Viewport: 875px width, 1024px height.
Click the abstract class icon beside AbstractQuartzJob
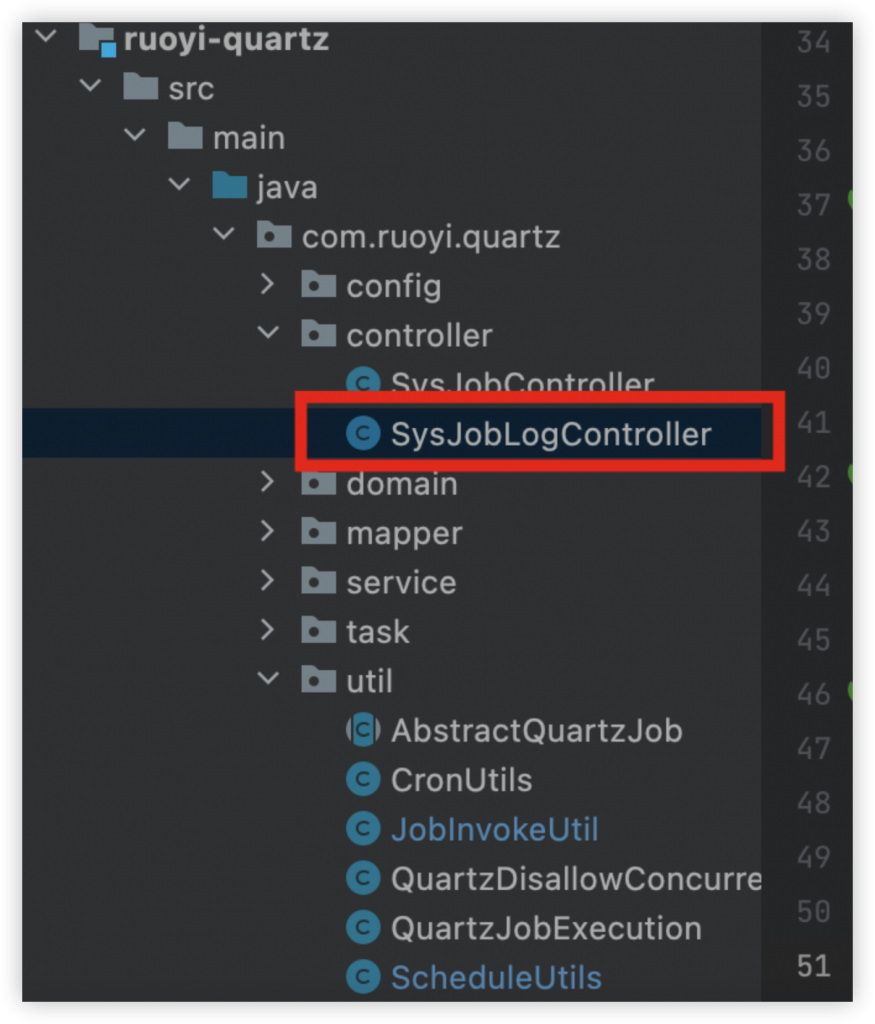362,730
